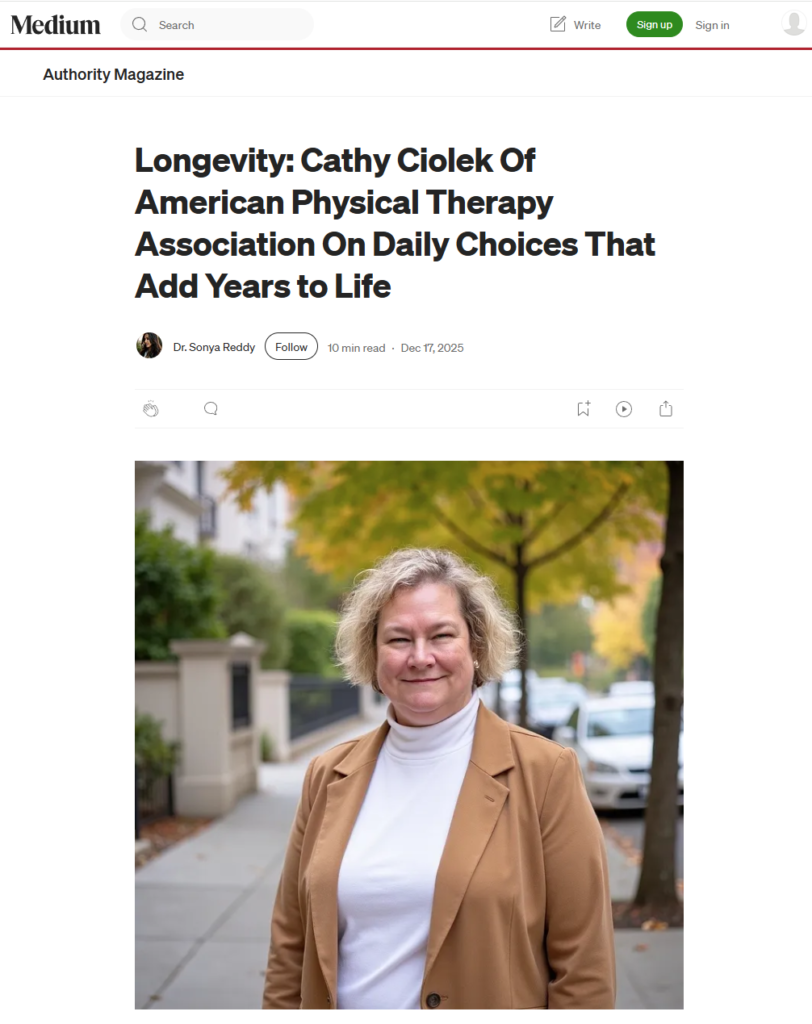This screenshot has width=812, height=1024.
Task: Focus the Search input field
Action: [230, 25]
